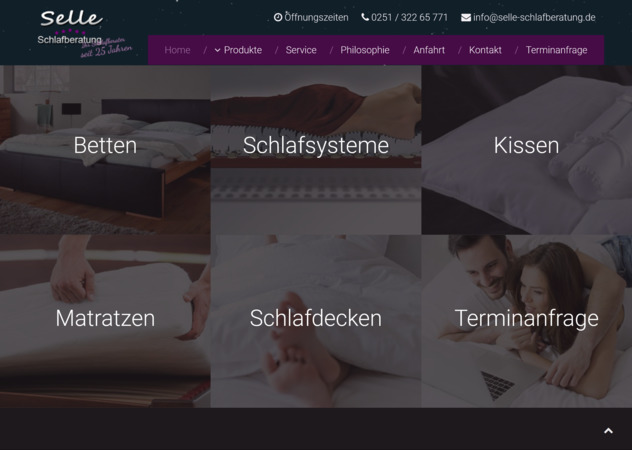Click the info@selle-schlafberatung.de email link
This screenshot has height=450, width=632.
(534, 17)
